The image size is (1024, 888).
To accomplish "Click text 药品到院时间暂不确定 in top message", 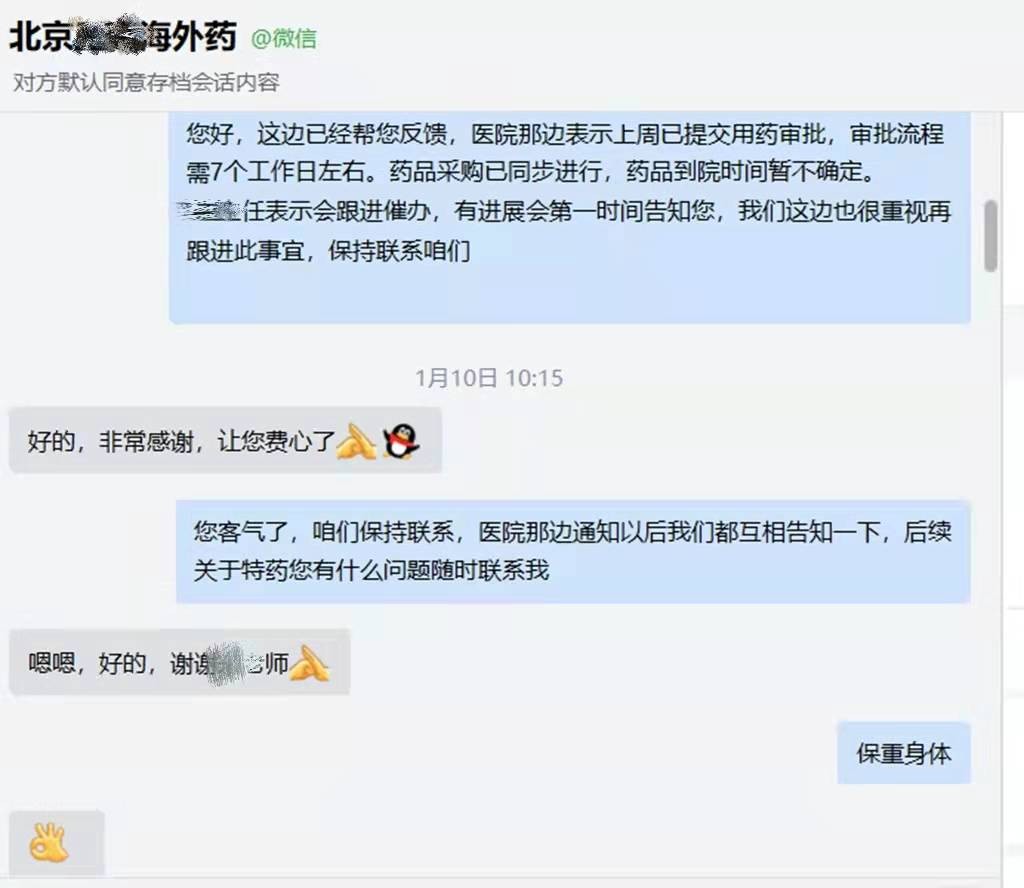I will [x=751, y=172].
